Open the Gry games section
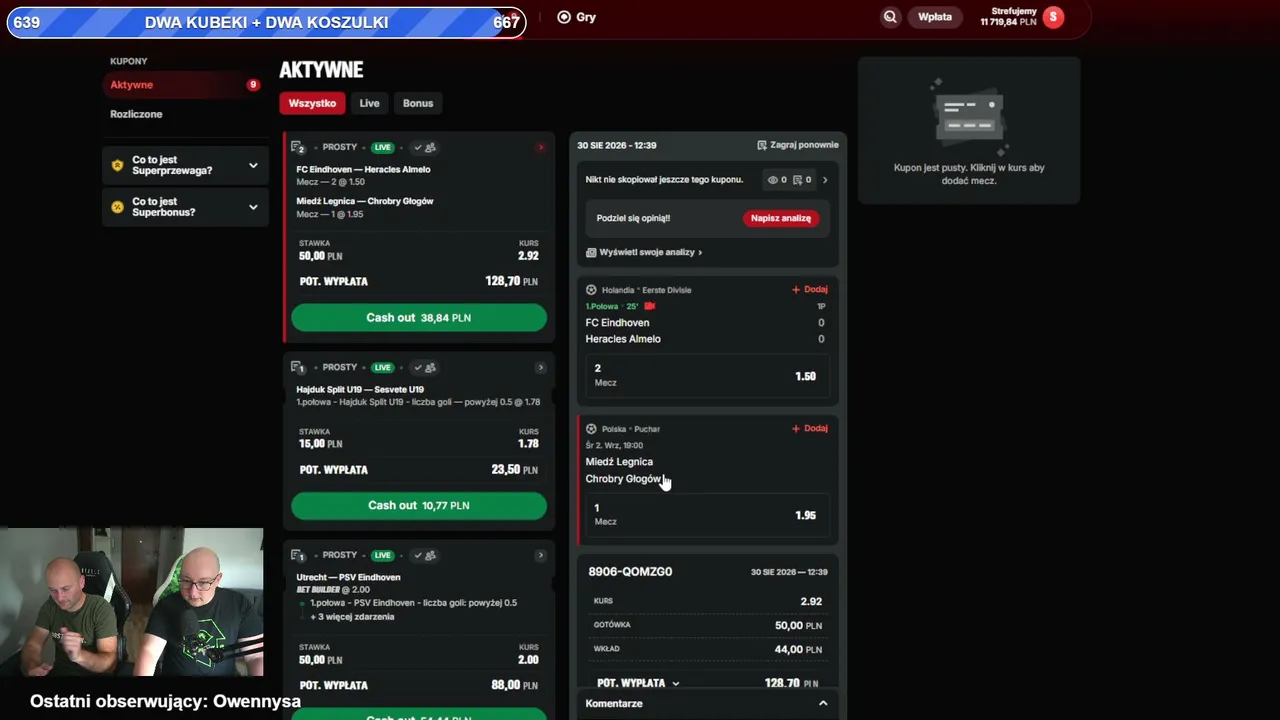This screenshot has height=720, width=1280. click(576, 17)
